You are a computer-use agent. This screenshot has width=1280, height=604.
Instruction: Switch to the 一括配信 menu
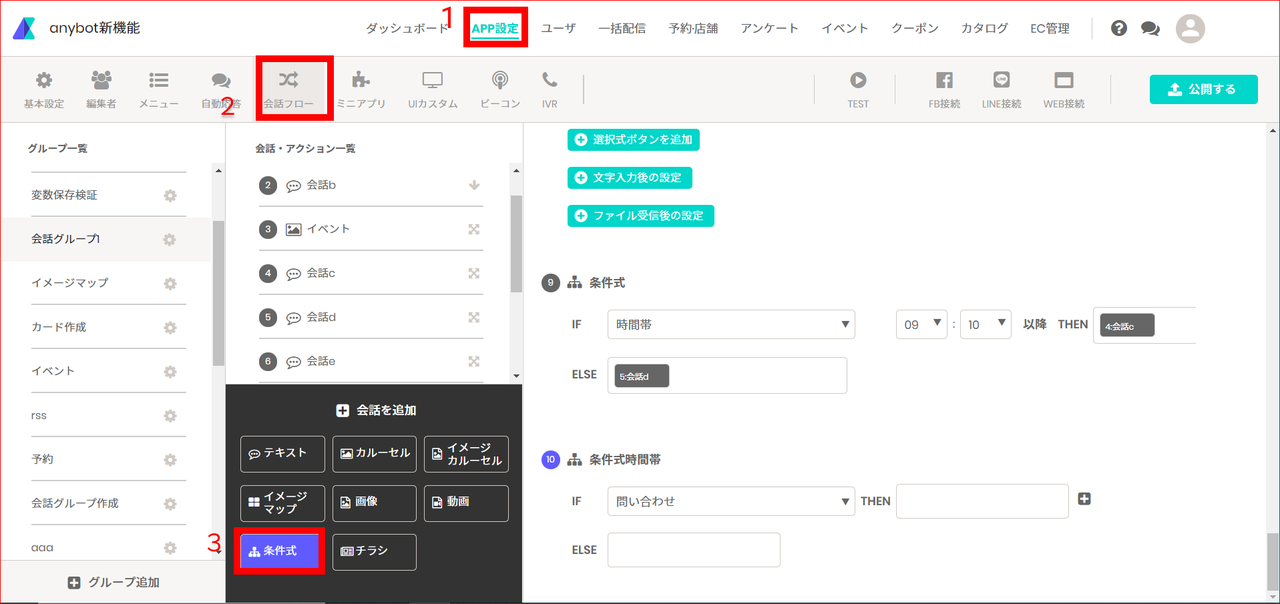click(622, 29)
